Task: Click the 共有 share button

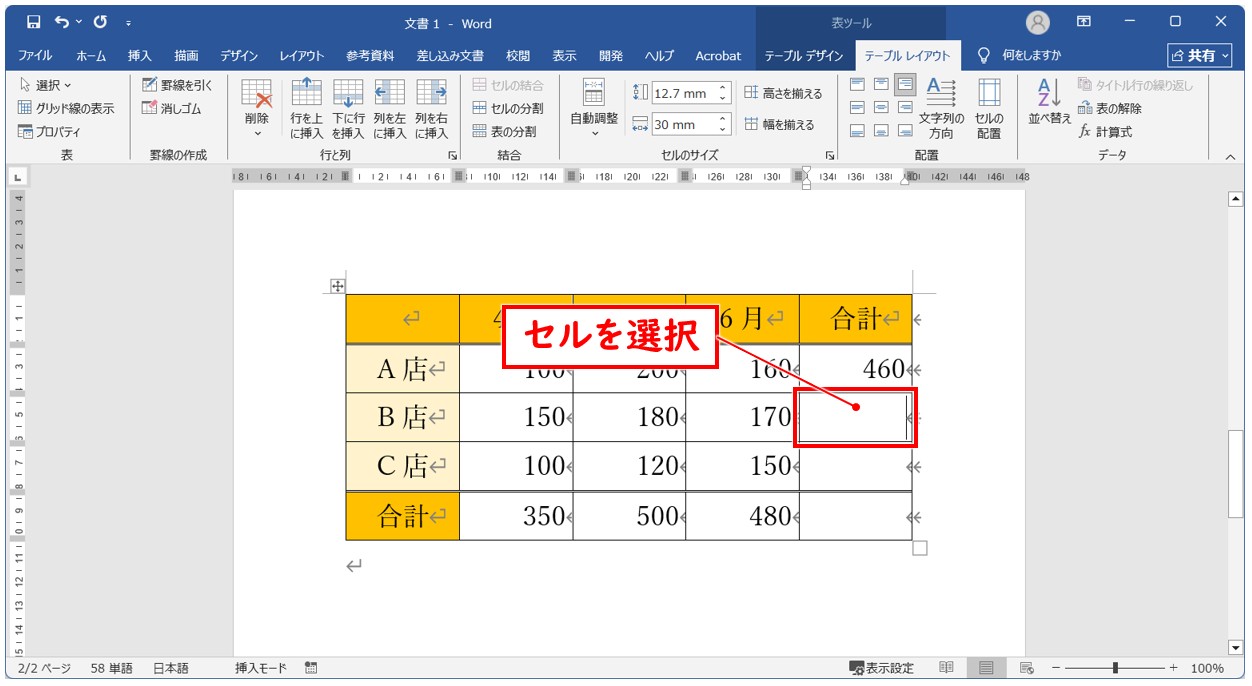Action: 1201,56
